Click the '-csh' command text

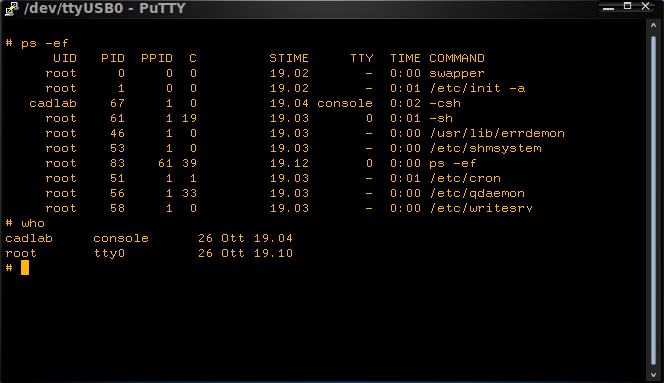(445, 103)
